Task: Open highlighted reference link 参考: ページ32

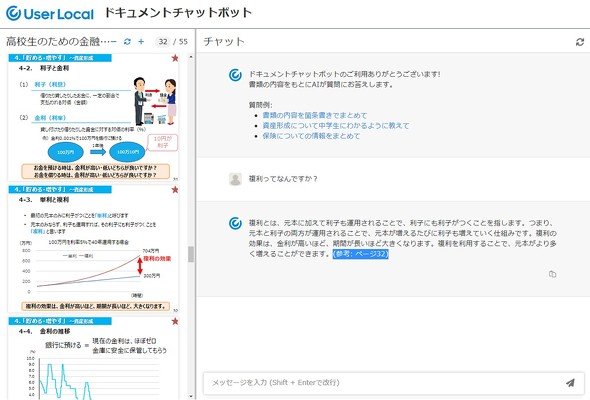Action: [360, 254]
